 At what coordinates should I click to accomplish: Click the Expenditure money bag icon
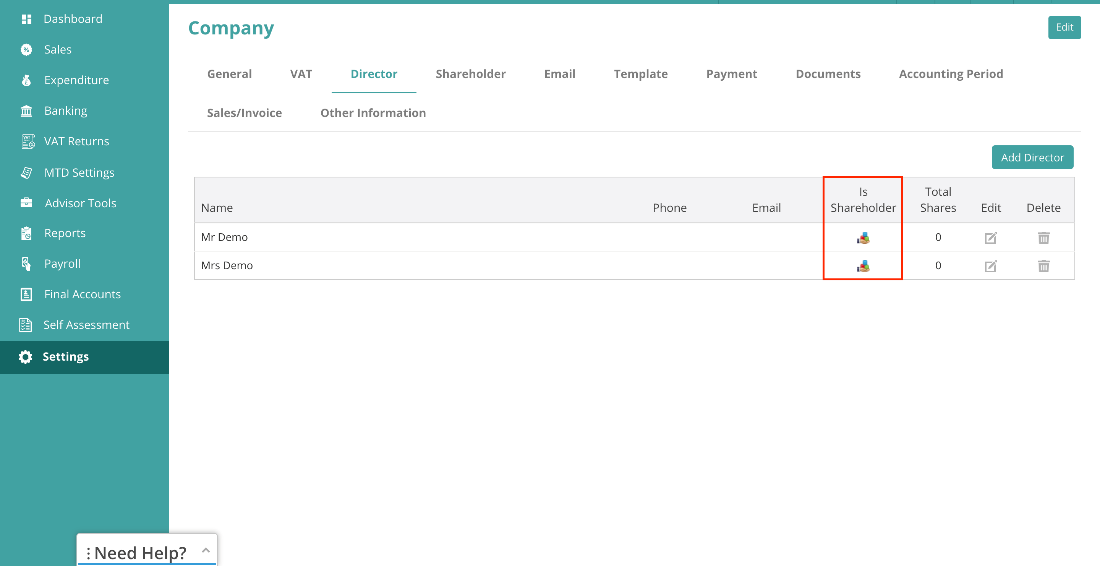pyautogui.click(x=27, y=80)
